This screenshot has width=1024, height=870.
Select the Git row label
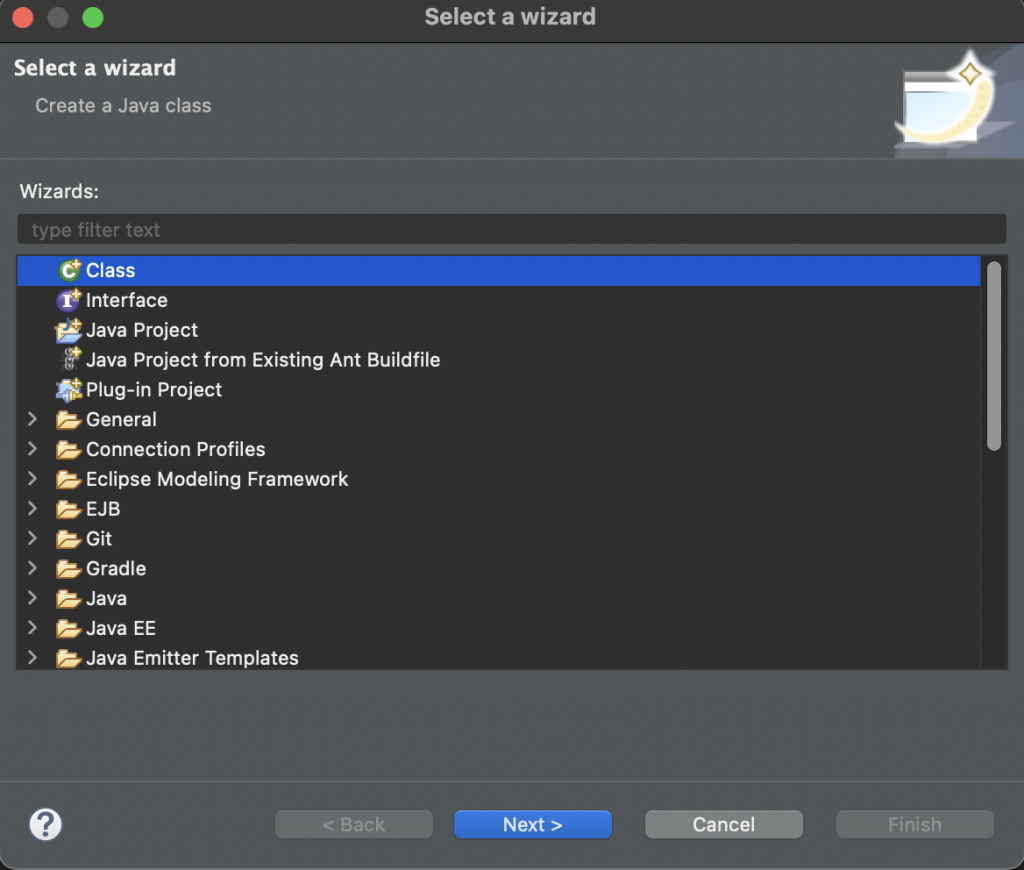99,539
